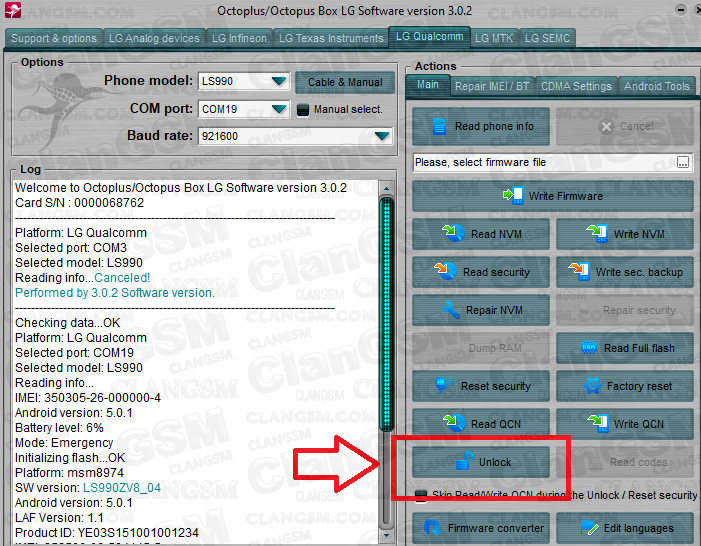This screenshot has width=701, height=546.
Task: Click the Initializing flash...OK log line
Action: tap(70, 458)
